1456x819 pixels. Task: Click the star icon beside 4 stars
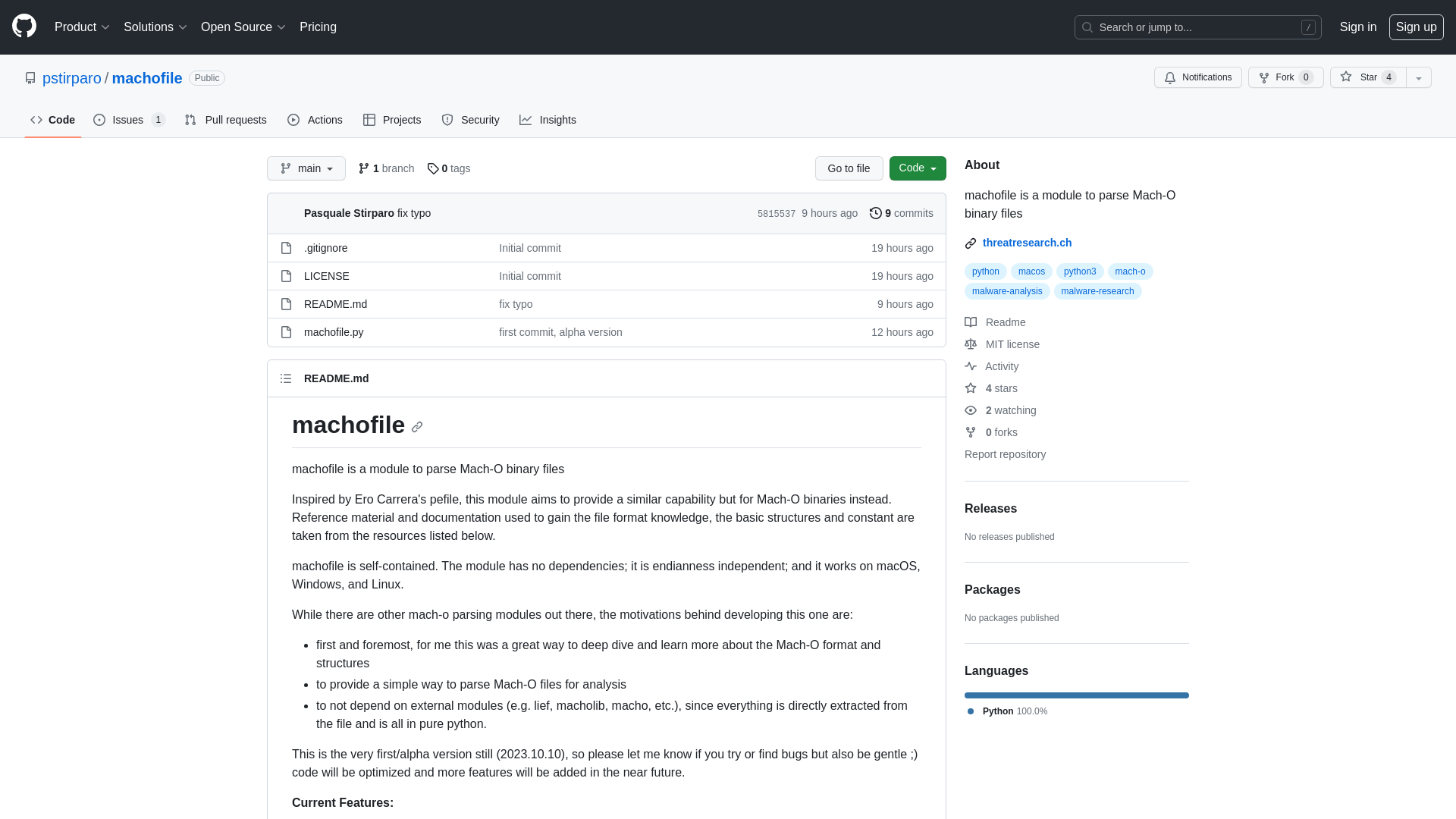[971, 388]
